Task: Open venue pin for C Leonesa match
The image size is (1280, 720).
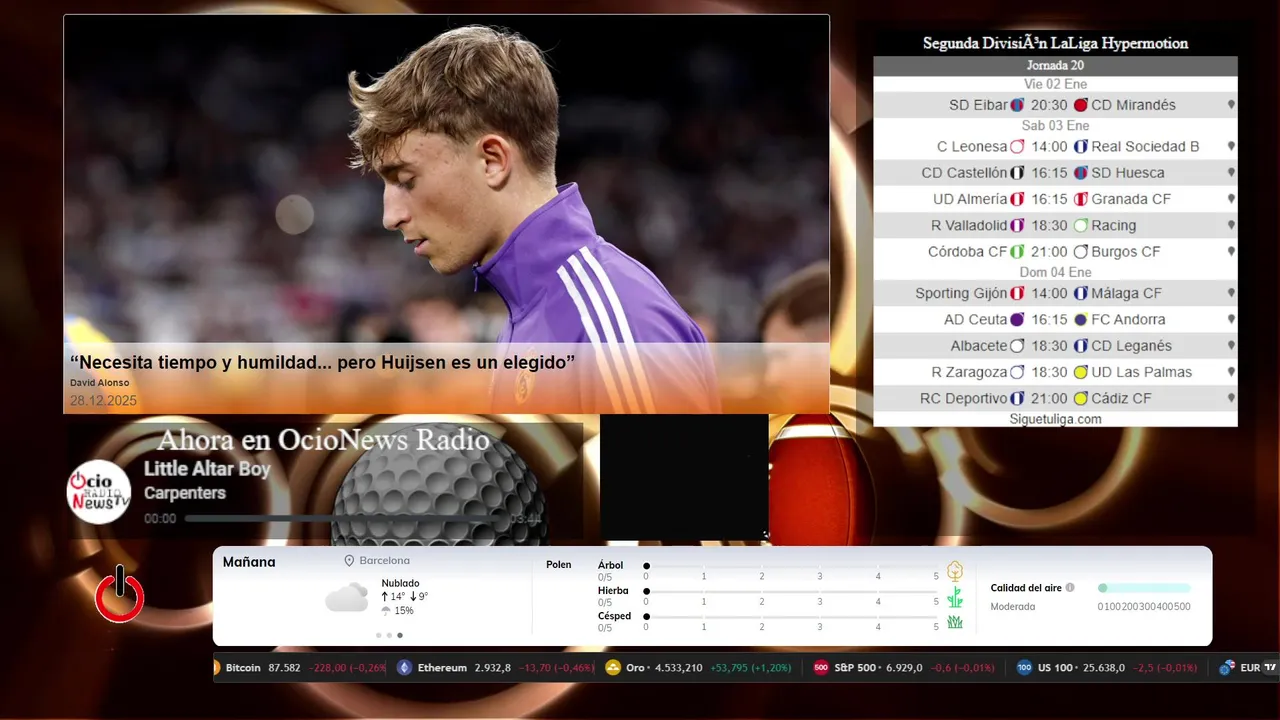Action: (x=1231, y=146)
